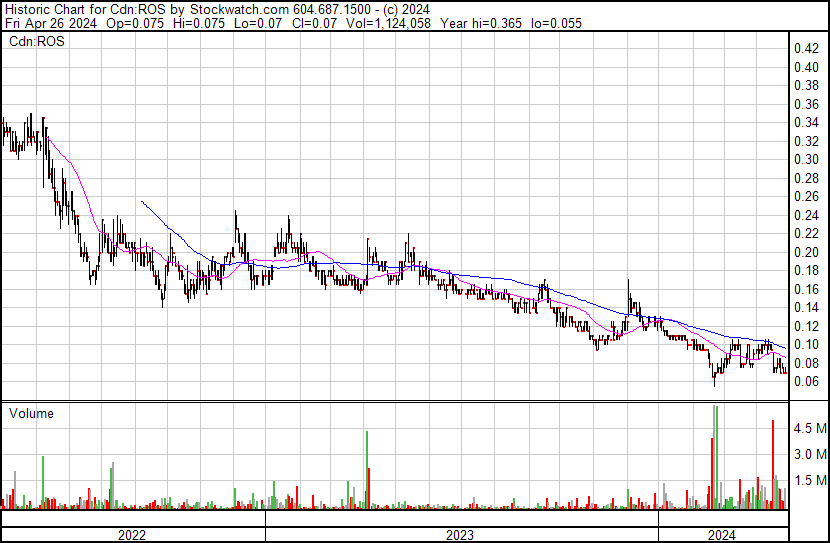The image size is (830, 543).
Task: Click the 0.38 price axis label
Action: coord(806,86)
